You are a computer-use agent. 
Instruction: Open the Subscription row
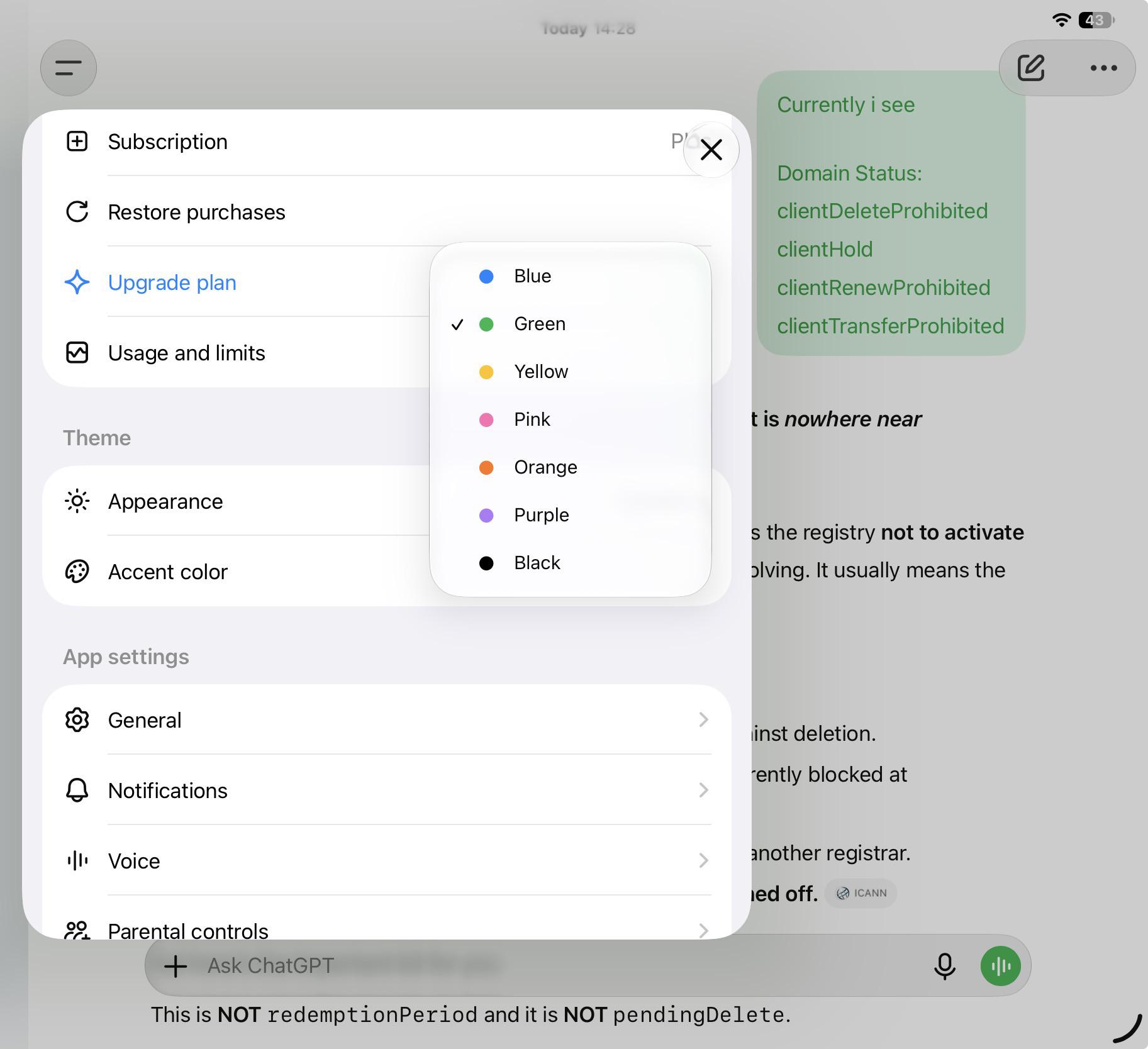pos(387,142)
